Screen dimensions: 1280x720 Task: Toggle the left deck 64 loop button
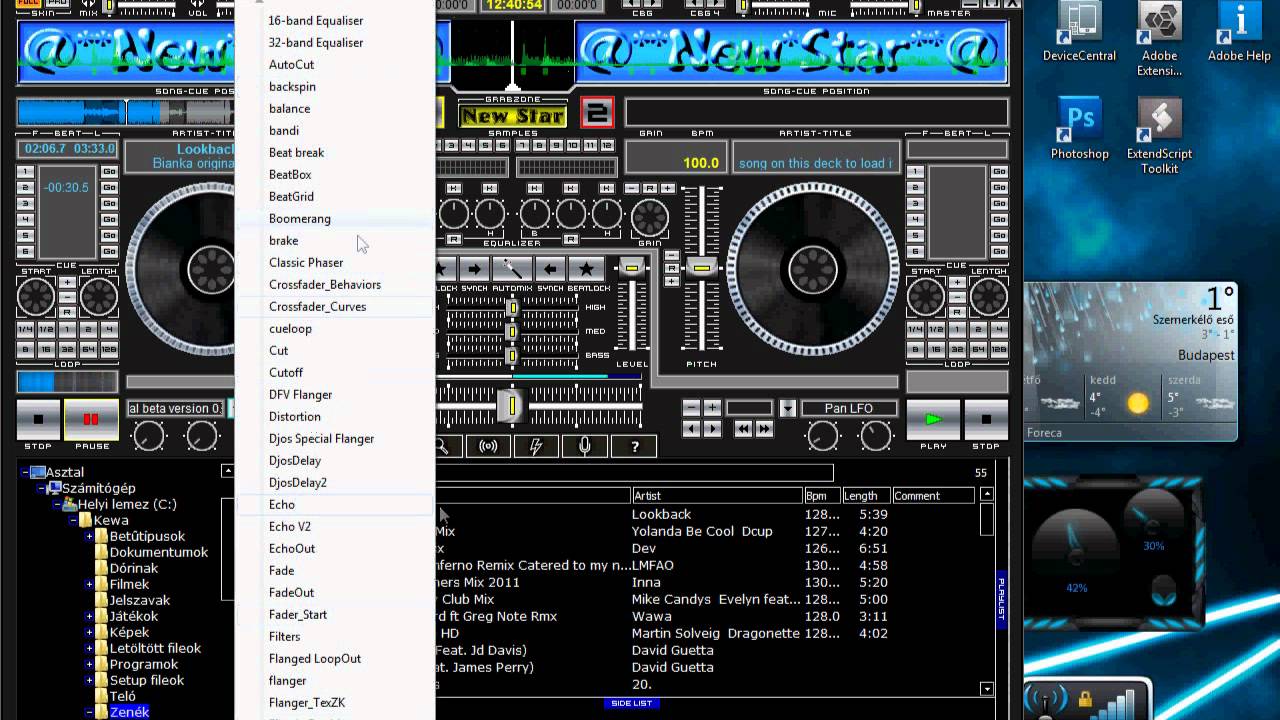tap(87, 350)
